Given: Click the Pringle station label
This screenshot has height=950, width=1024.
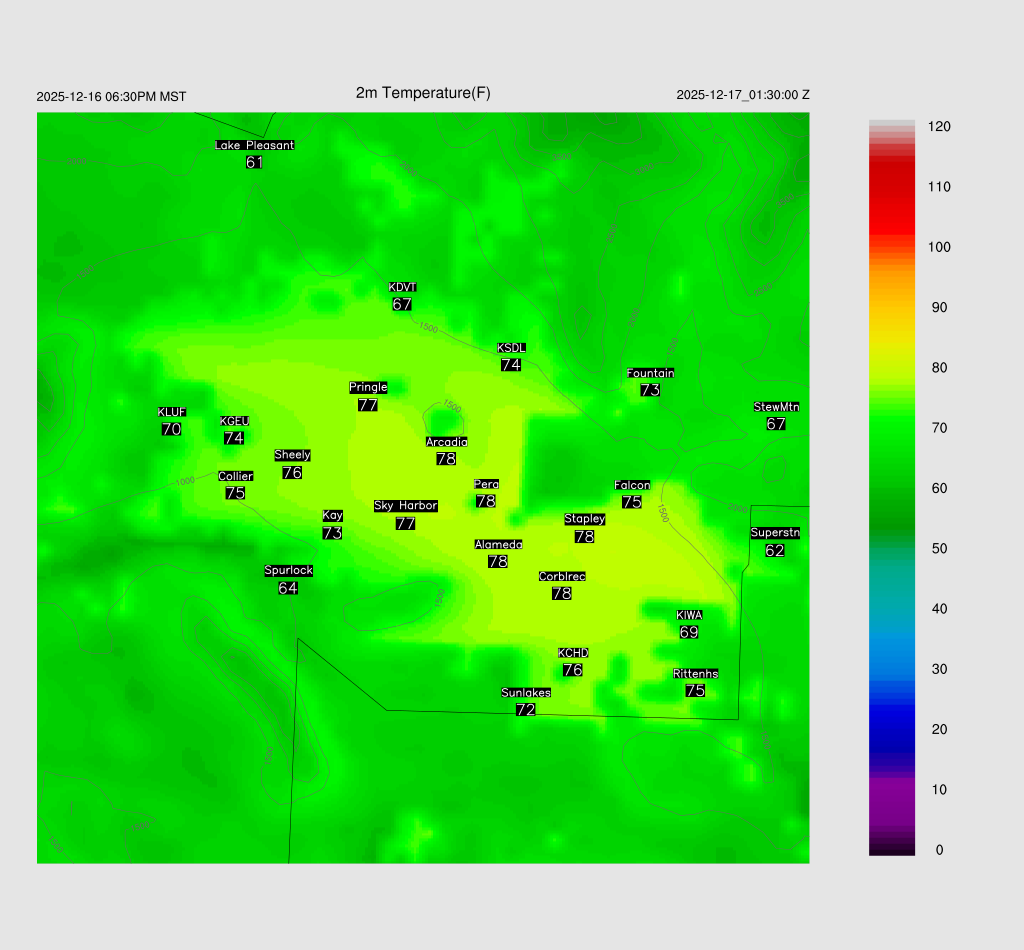Looking at the screenshot, I should coord(368,387).
